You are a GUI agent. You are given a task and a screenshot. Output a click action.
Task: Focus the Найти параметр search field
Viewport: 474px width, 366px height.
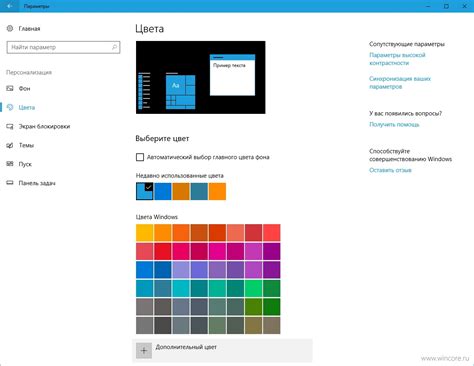click(63, 47)
